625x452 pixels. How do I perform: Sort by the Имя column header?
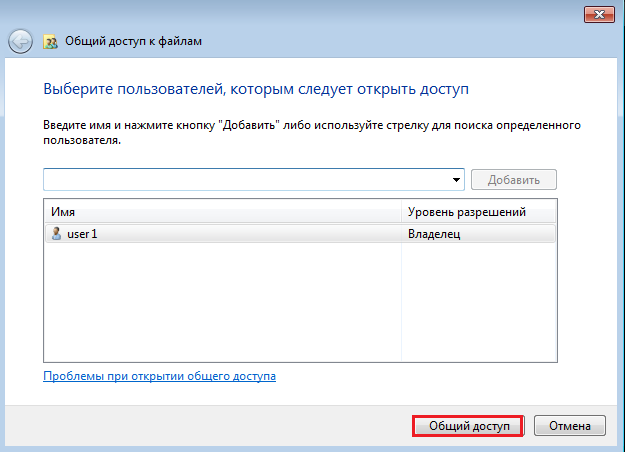(x=222, y=213)
